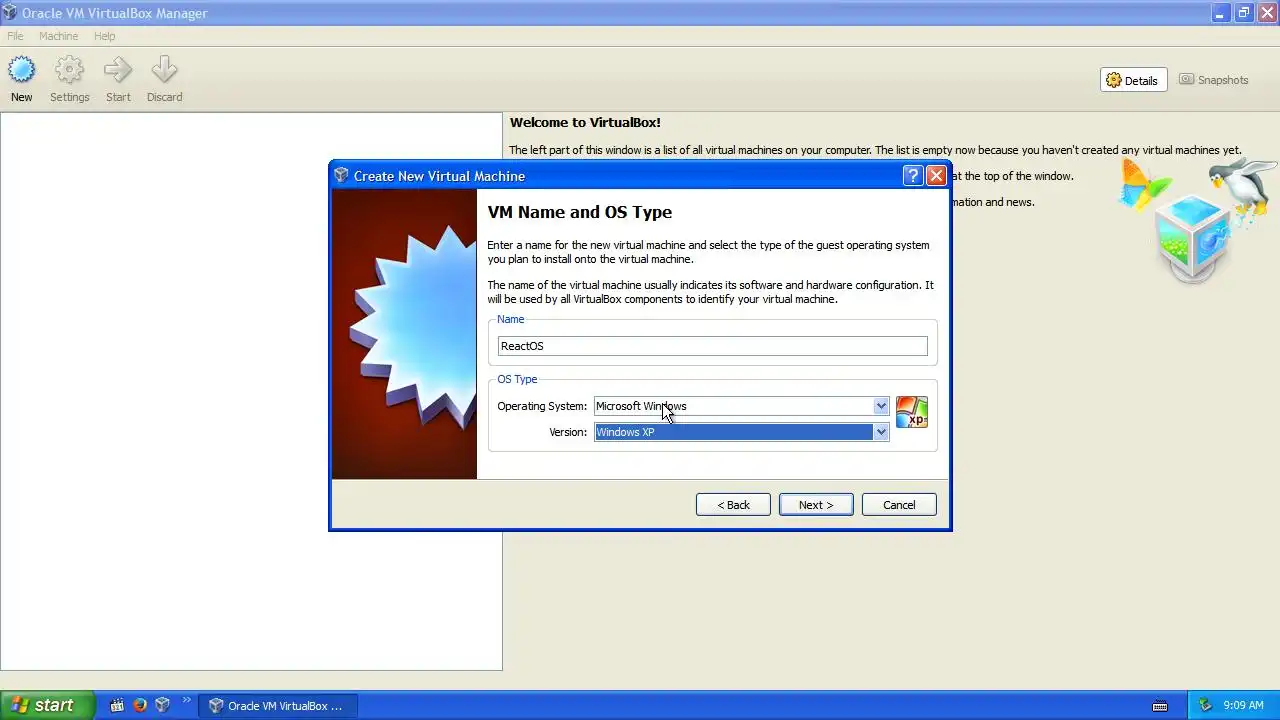Open the Machine menu
The image size is (1280, 720).
[x=58, y=36]
